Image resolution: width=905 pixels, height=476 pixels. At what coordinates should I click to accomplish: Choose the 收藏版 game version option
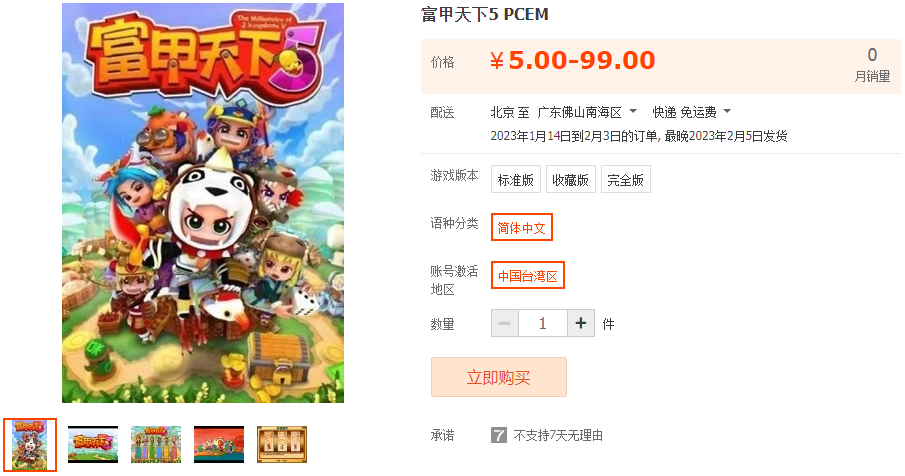[x=570, y=179]
